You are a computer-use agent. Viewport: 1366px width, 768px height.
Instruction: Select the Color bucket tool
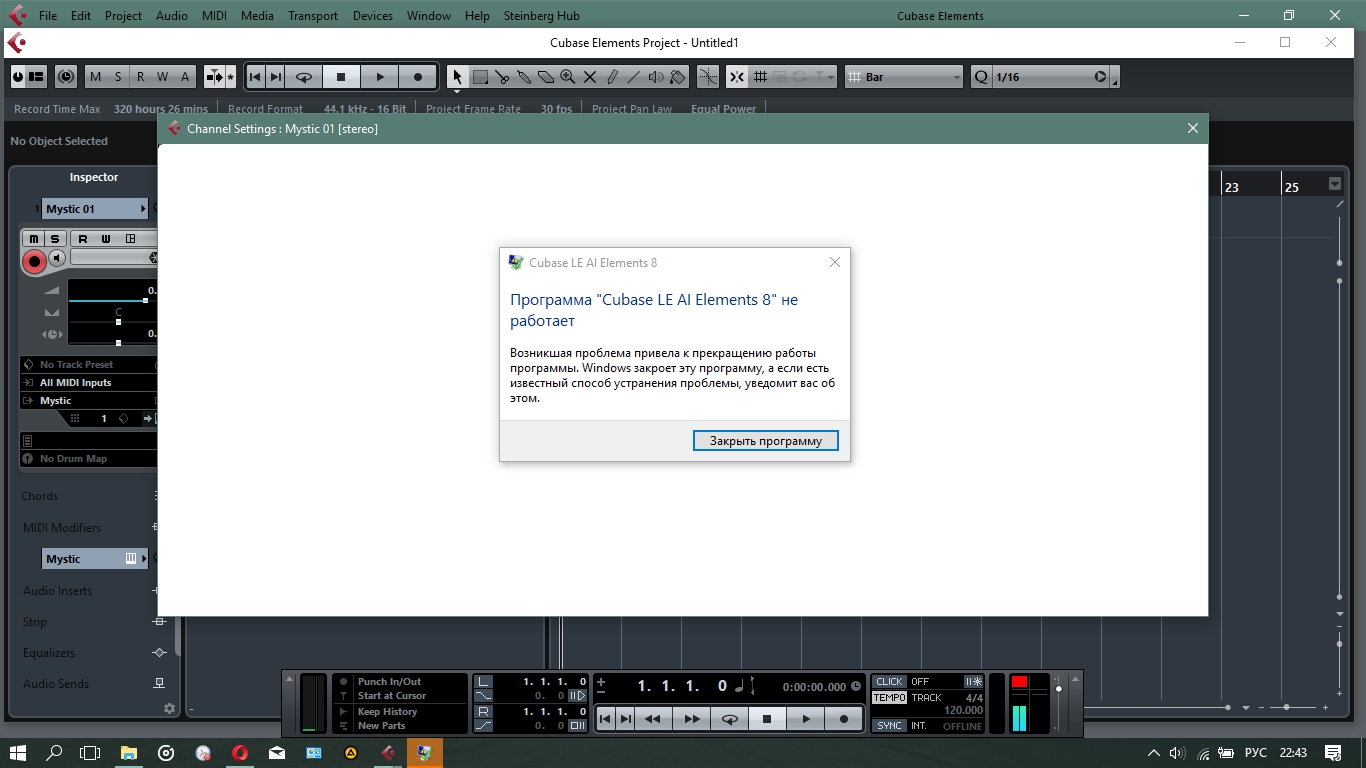pyautogui.click(x=678, y=77)
